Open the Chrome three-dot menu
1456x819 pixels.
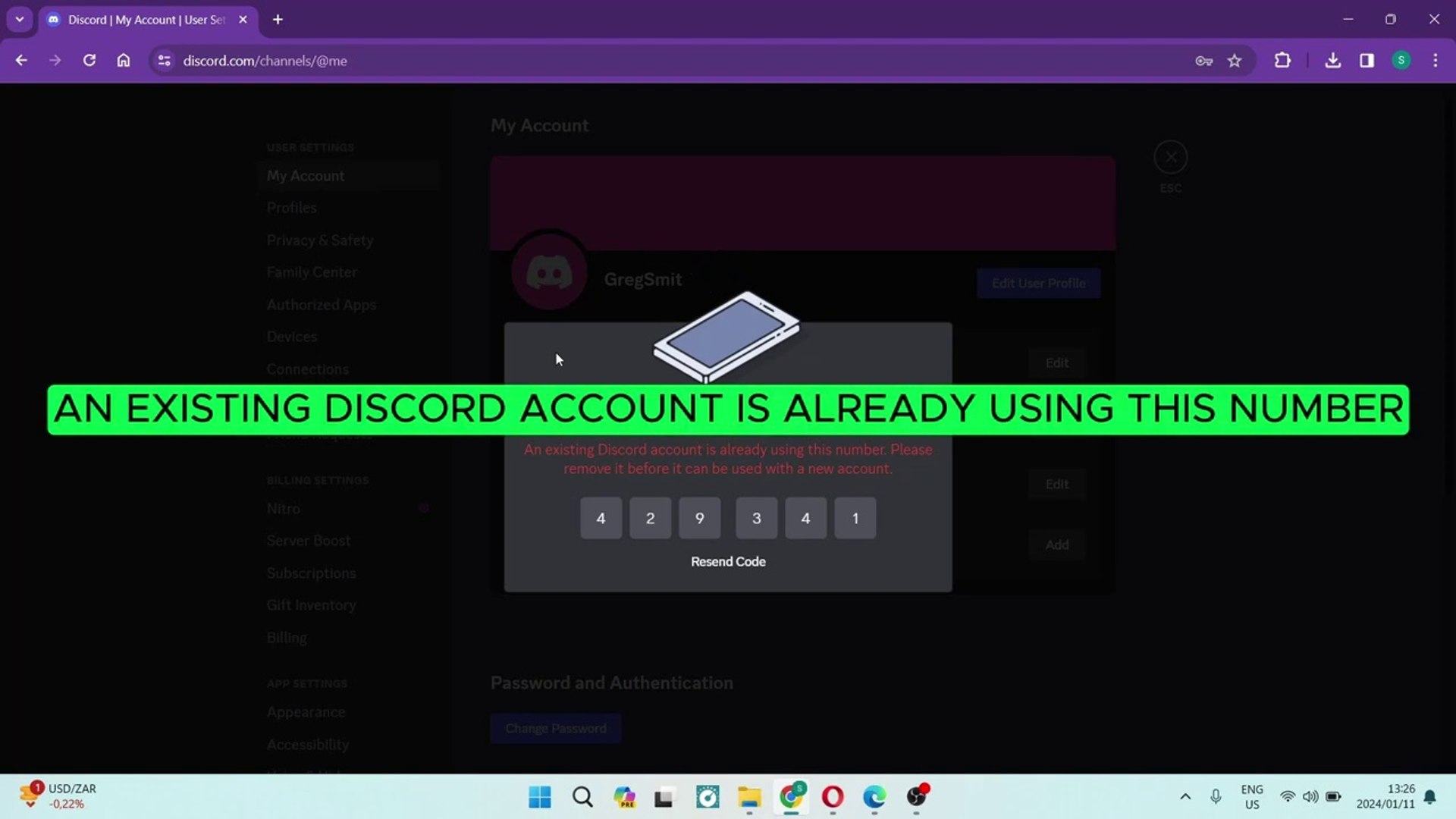click(x=1435, y=61)
